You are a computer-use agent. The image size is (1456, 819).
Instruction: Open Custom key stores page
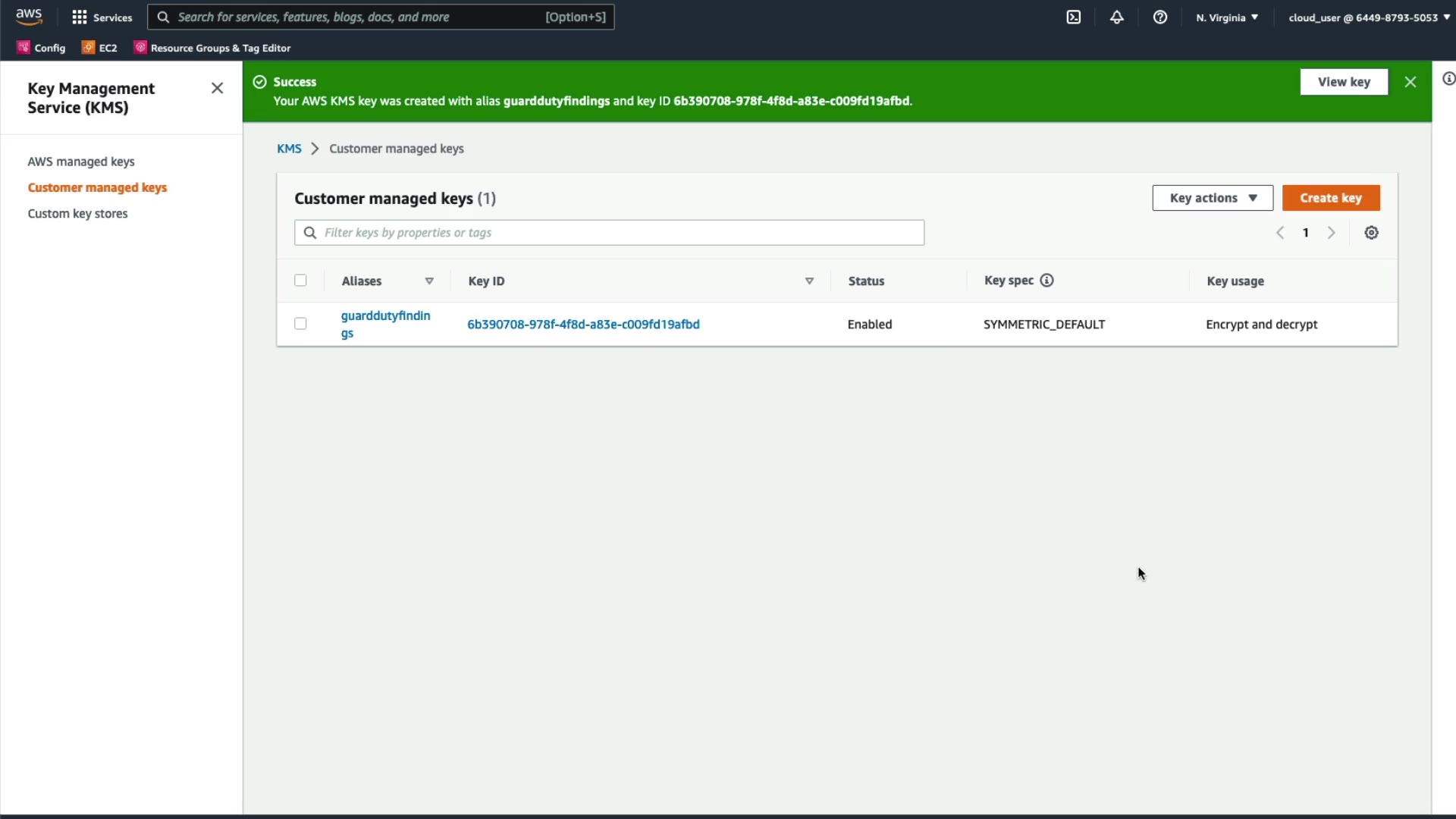point(77,214)
